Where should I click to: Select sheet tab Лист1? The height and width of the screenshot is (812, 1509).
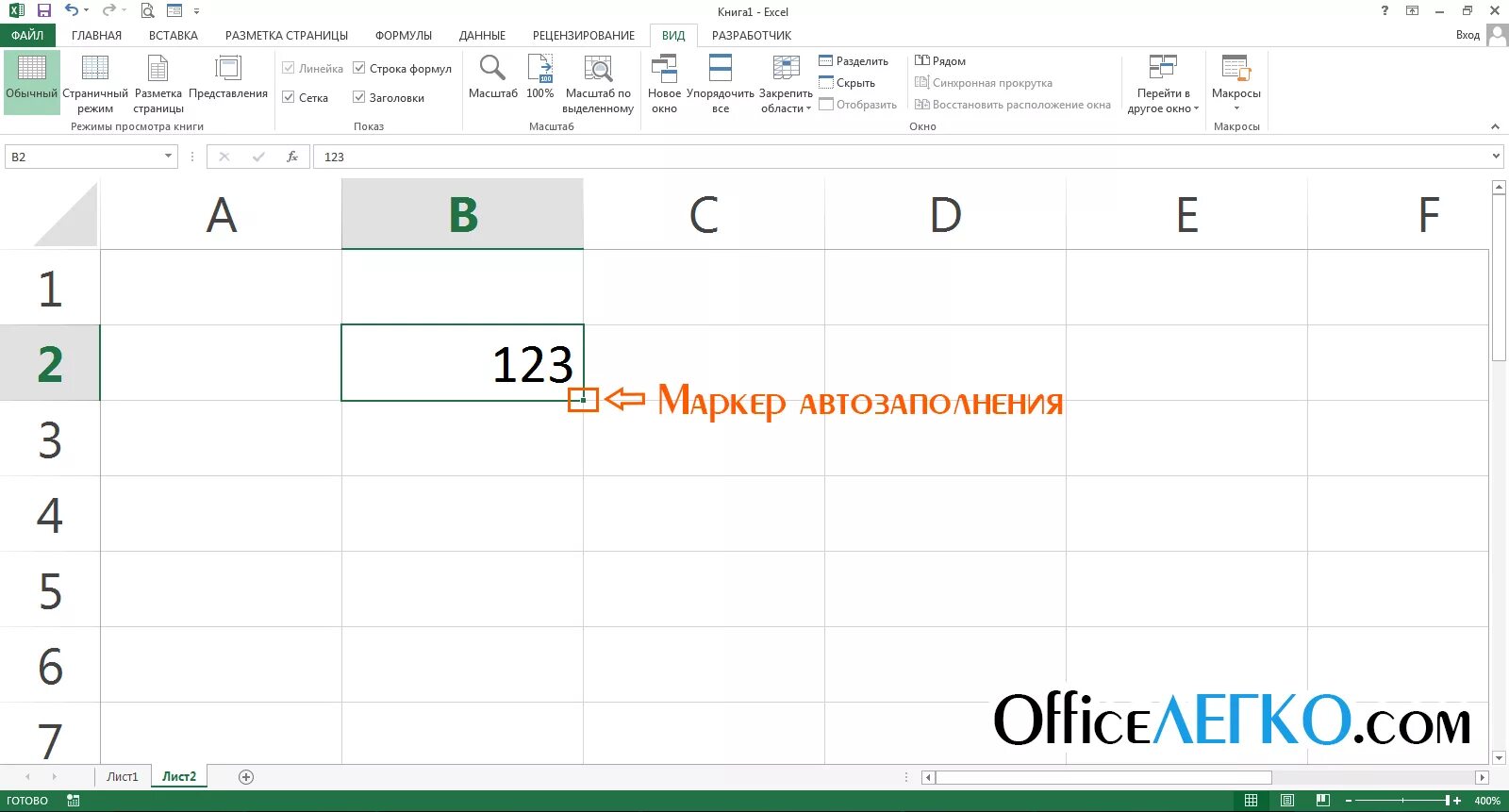pos(122,777)
